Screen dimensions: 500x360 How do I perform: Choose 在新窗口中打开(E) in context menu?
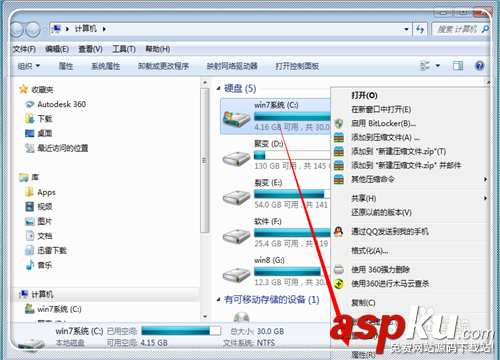pos(381,109)
